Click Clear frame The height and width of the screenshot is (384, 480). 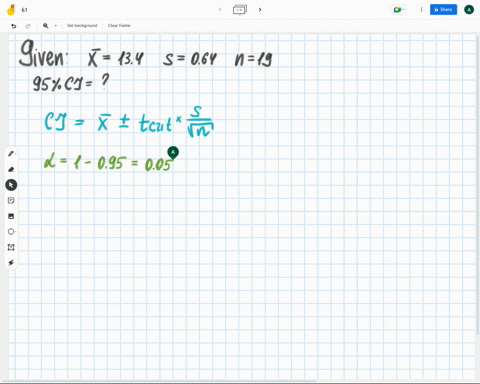[x=119, y=25]
